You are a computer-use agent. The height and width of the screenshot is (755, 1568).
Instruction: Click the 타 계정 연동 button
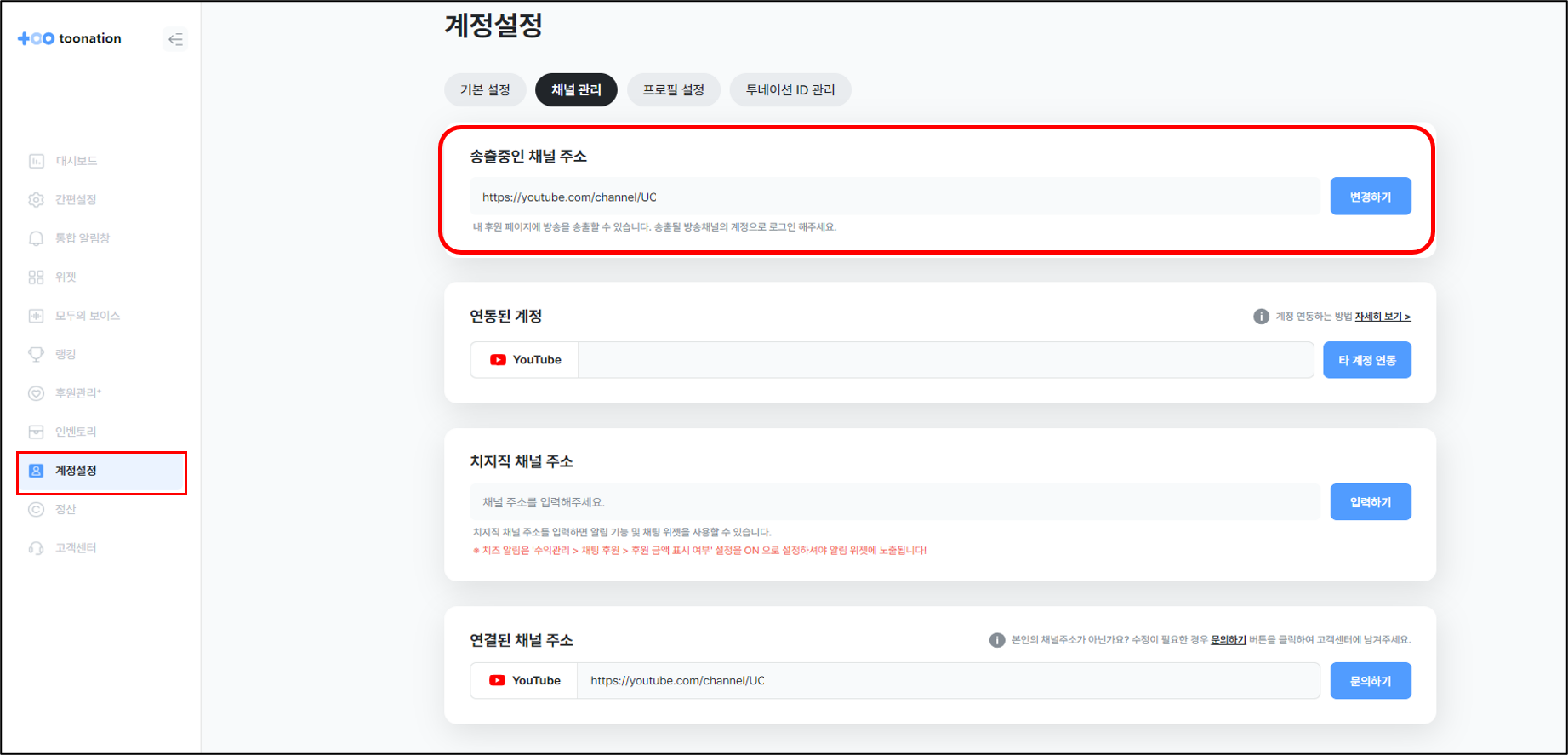click(1367, 360)
